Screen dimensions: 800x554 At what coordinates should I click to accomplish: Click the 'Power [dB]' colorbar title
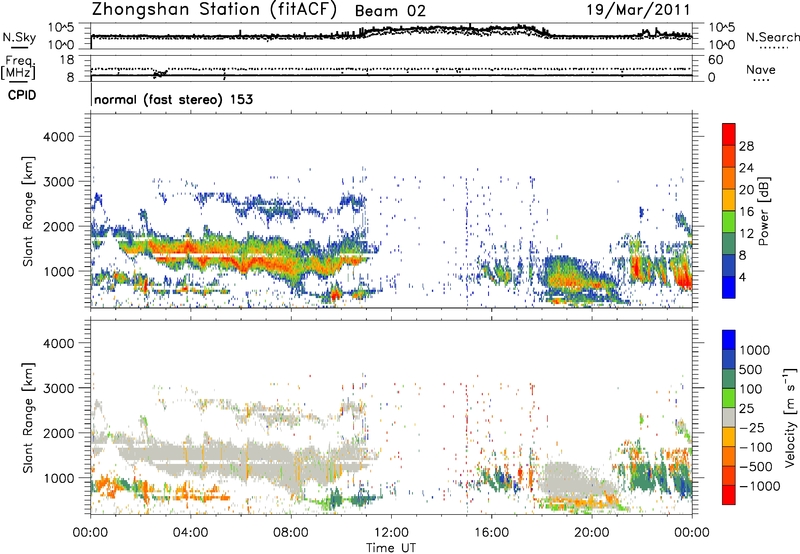point(764,211)
